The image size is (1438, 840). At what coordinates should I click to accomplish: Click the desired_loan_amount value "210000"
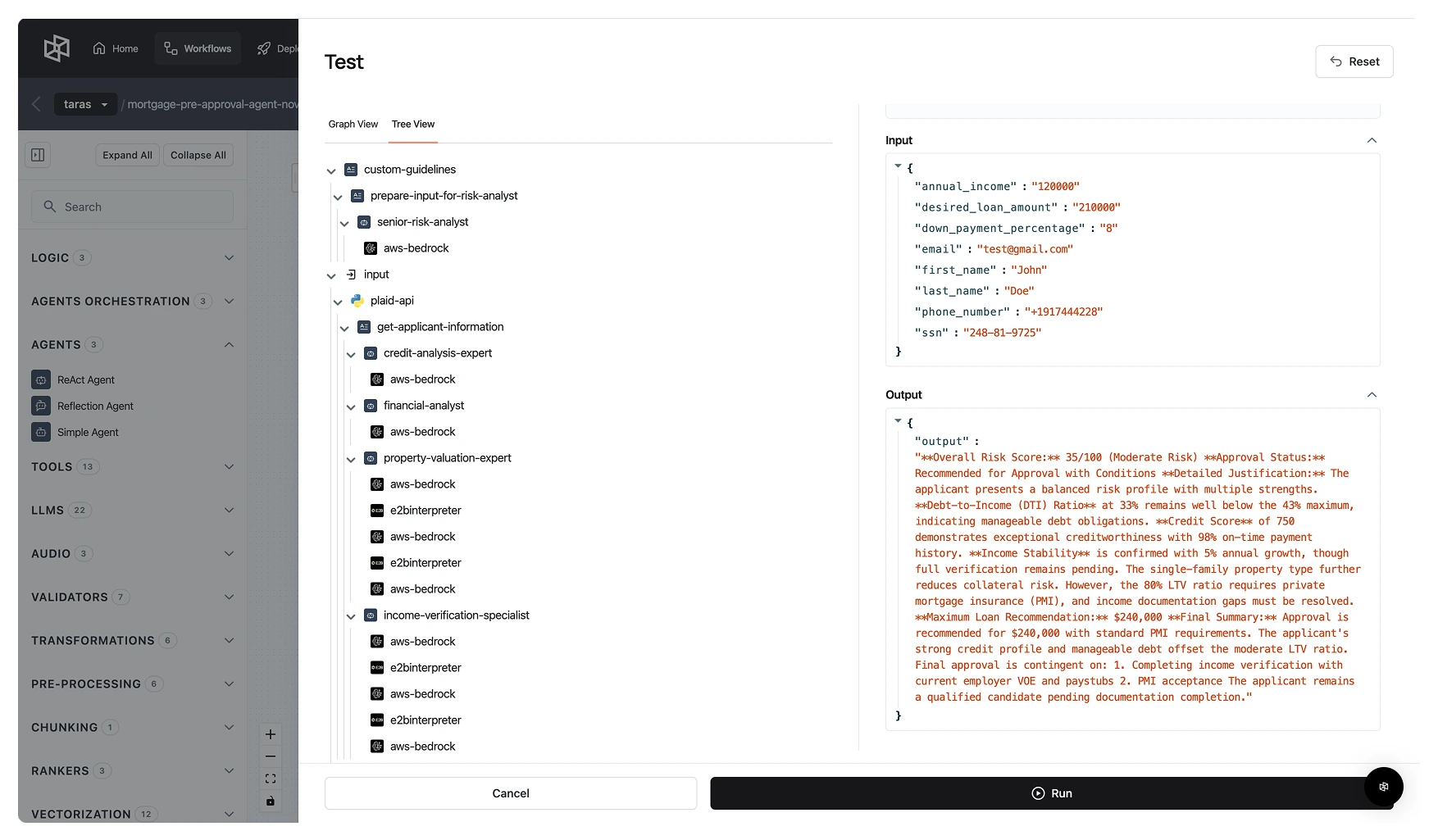tap(1096, 207)
